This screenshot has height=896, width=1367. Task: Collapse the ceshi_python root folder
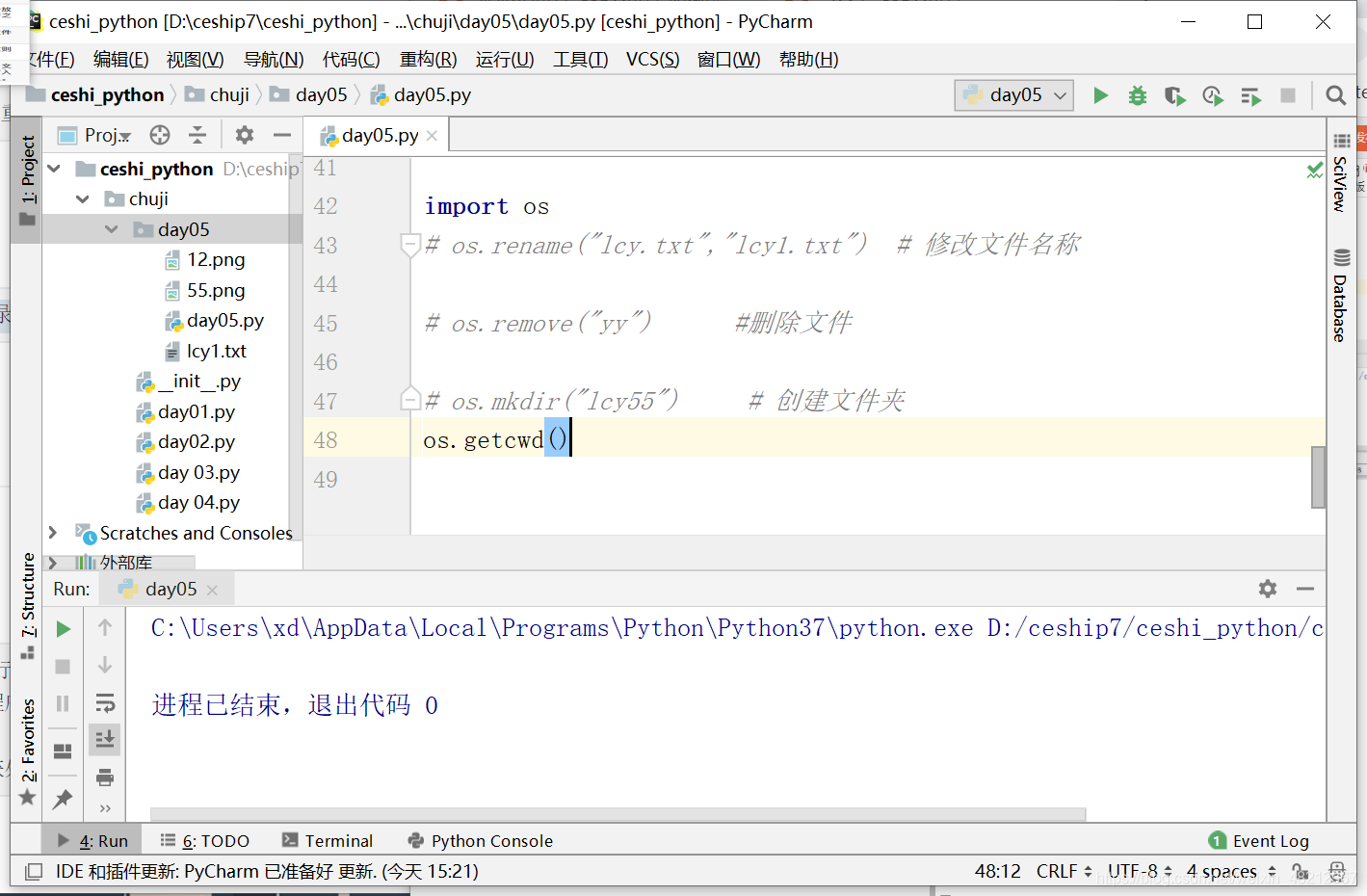[55, 170]
